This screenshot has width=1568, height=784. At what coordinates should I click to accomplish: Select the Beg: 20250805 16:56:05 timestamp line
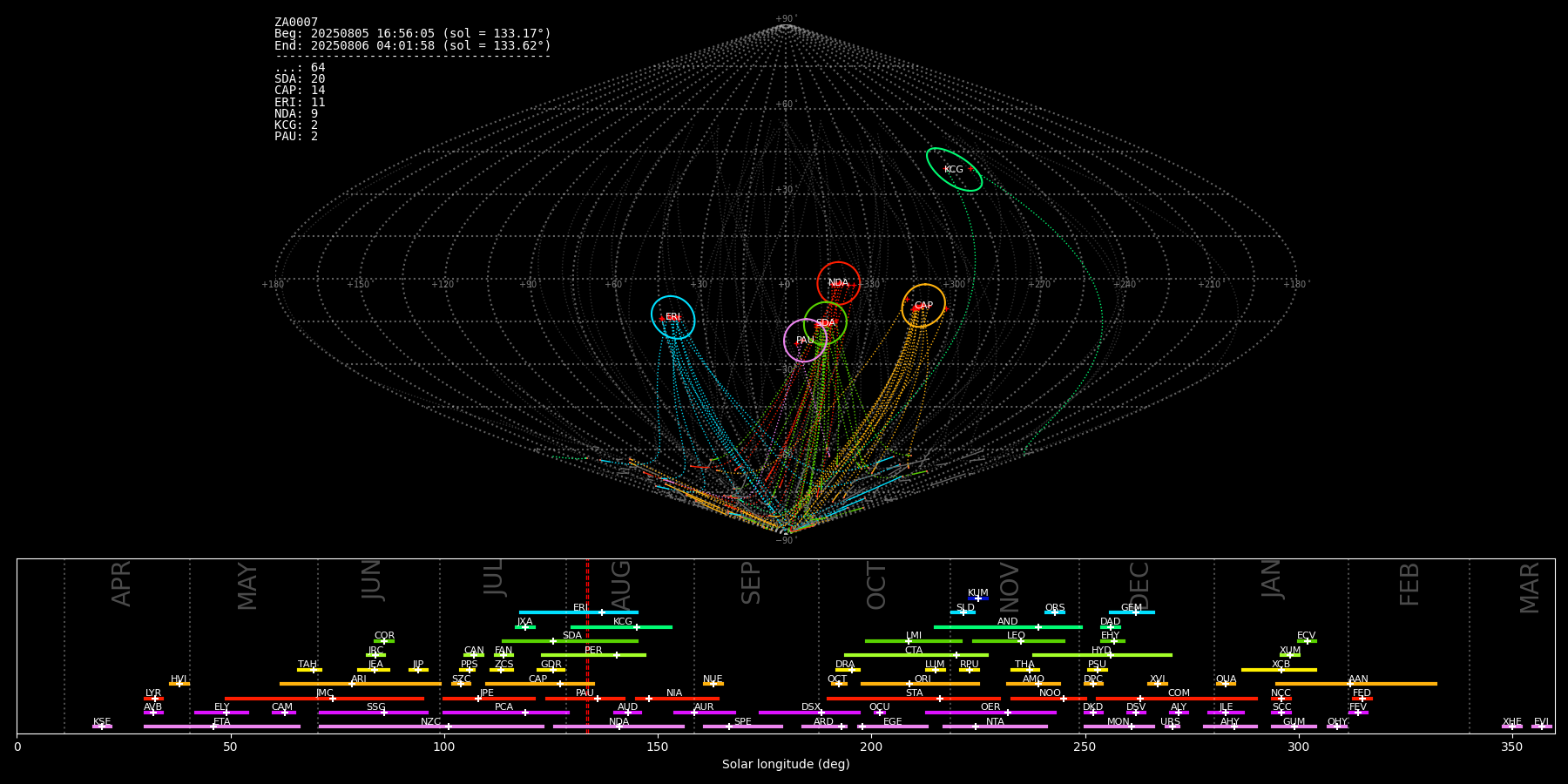pyautogui.click(x=413, y=34)
